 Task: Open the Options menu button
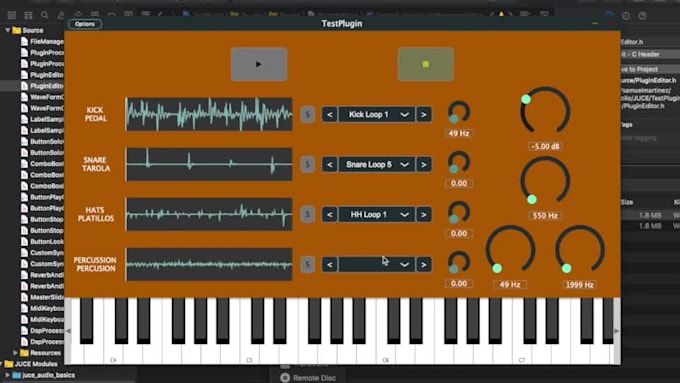(85, 24)
